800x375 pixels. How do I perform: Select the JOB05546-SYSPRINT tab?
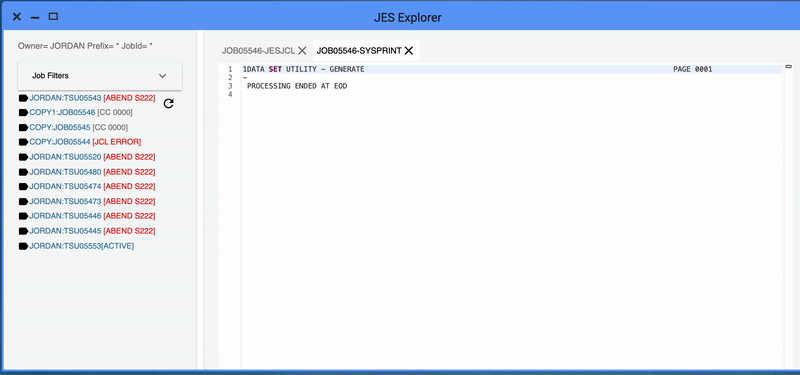click(x=359, y=51)
